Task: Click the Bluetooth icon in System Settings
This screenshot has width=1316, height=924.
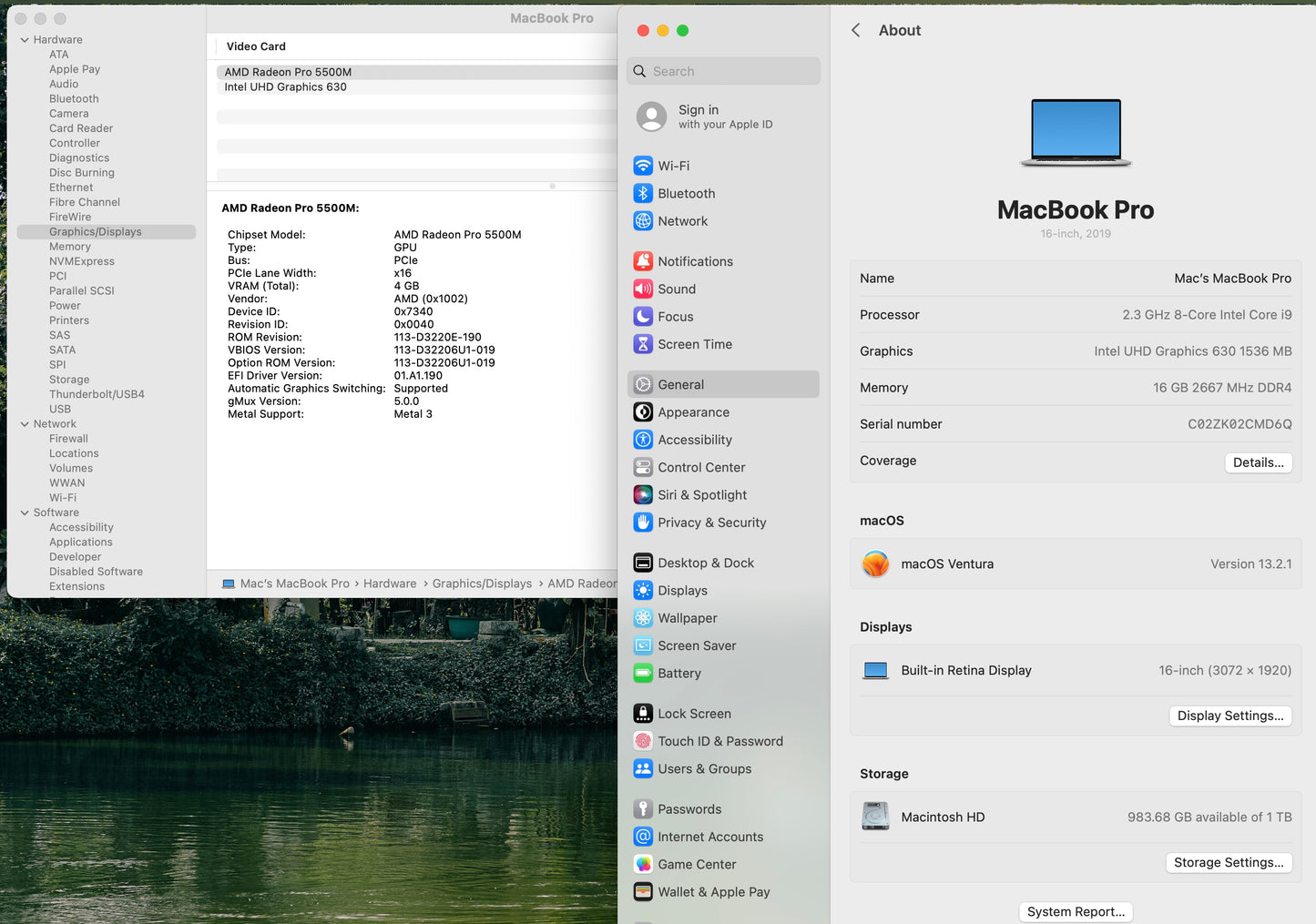Action: [643, 193]
